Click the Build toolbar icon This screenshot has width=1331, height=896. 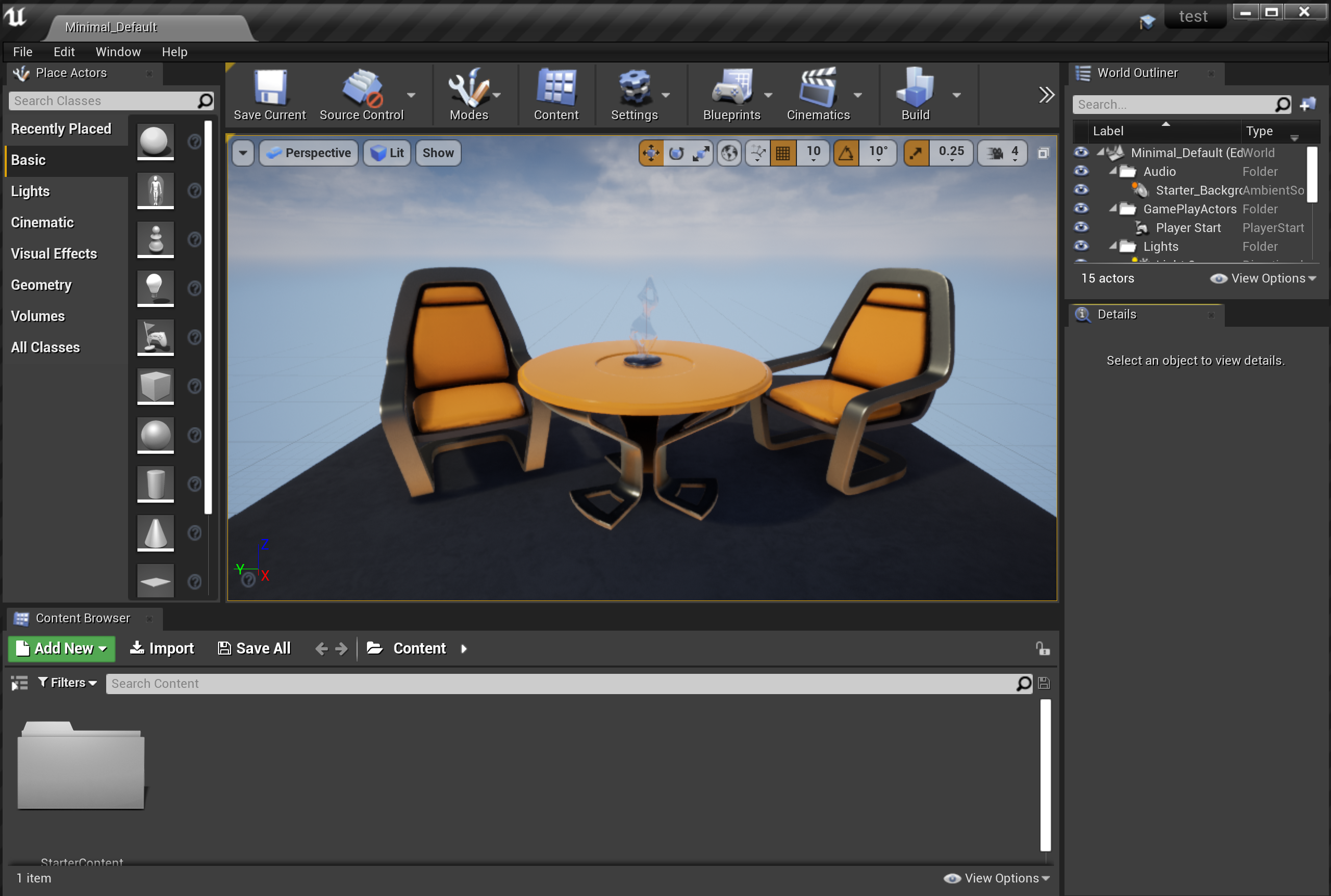click(915, 88)
